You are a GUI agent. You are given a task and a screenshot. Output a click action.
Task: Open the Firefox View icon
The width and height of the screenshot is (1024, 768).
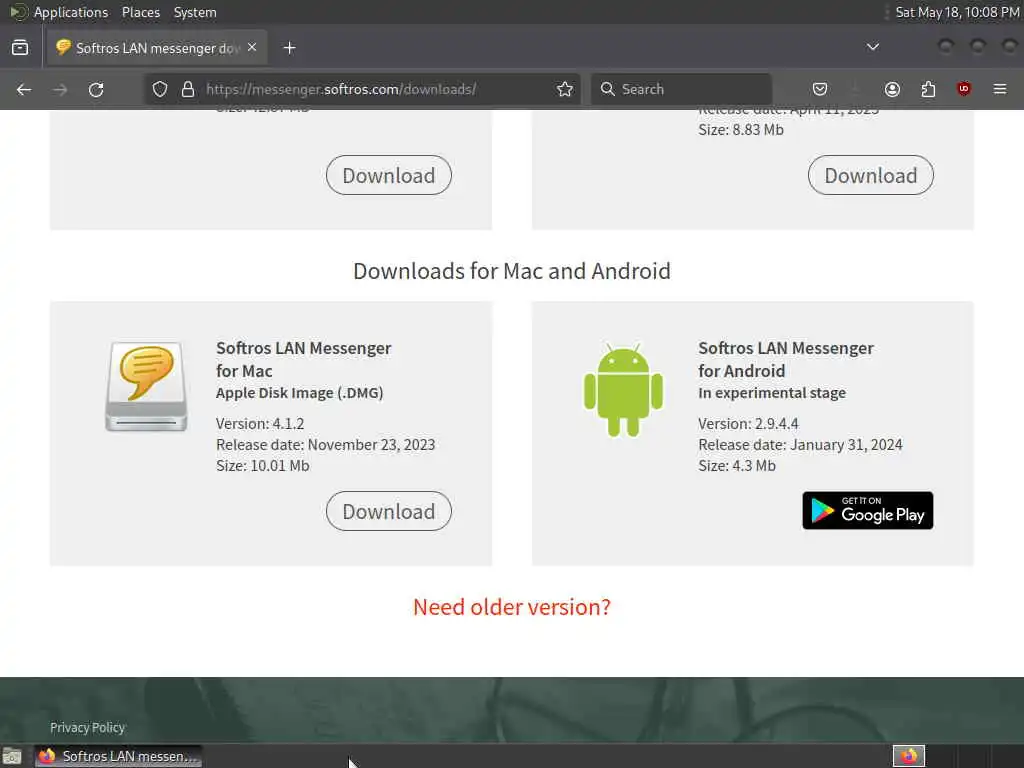20,48
